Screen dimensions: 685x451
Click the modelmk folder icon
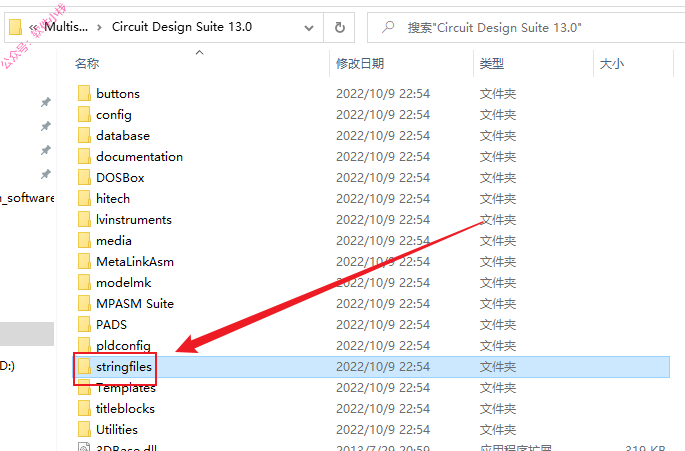point(84,282)
